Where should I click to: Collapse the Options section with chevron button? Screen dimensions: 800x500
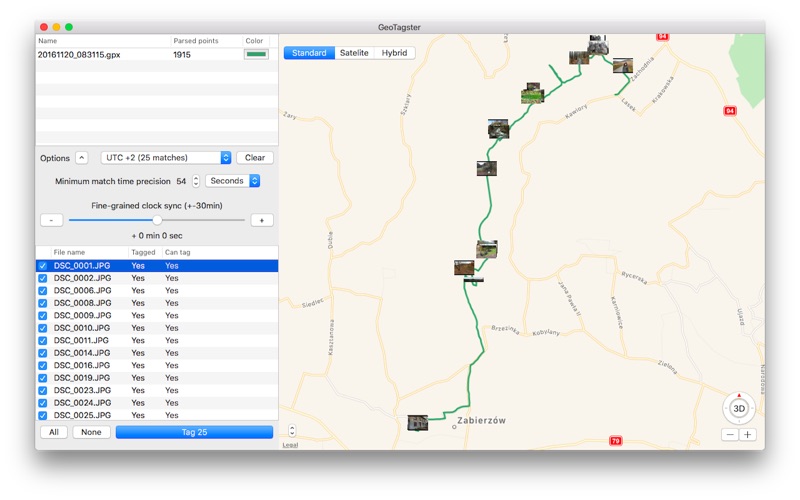[82, 158]
